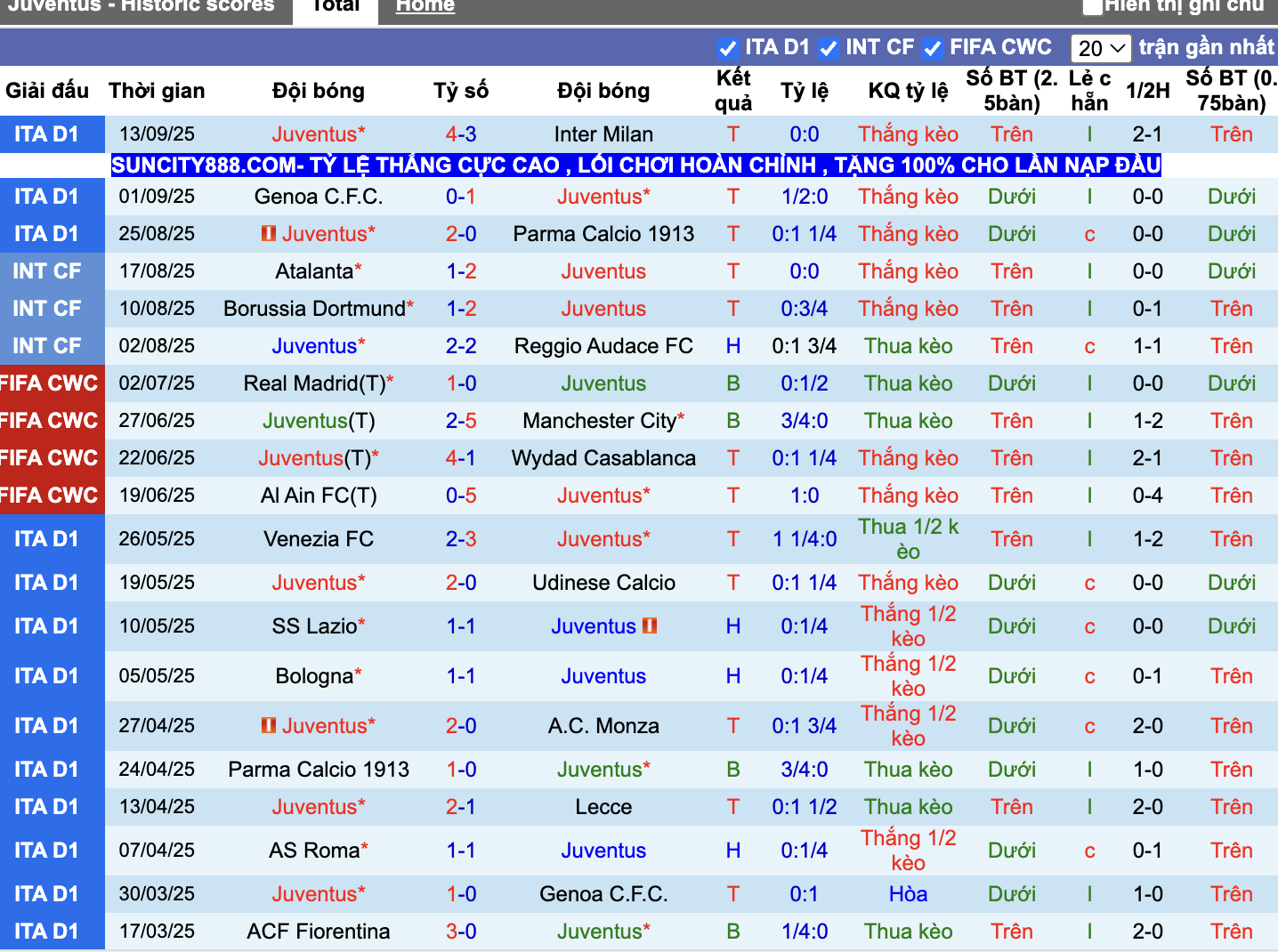
Task: Click the 4-3 score against Inter Milan
Action: point(461,134)
